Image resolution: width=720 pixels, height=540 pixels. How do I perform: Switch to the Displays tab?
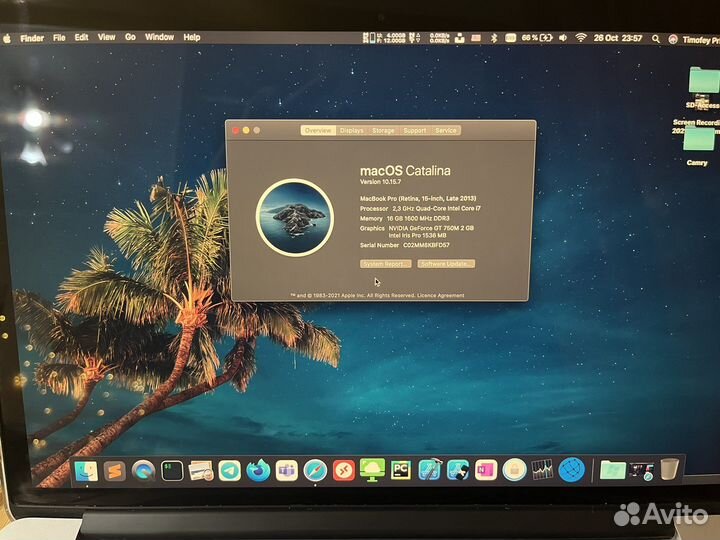point(352,130)
